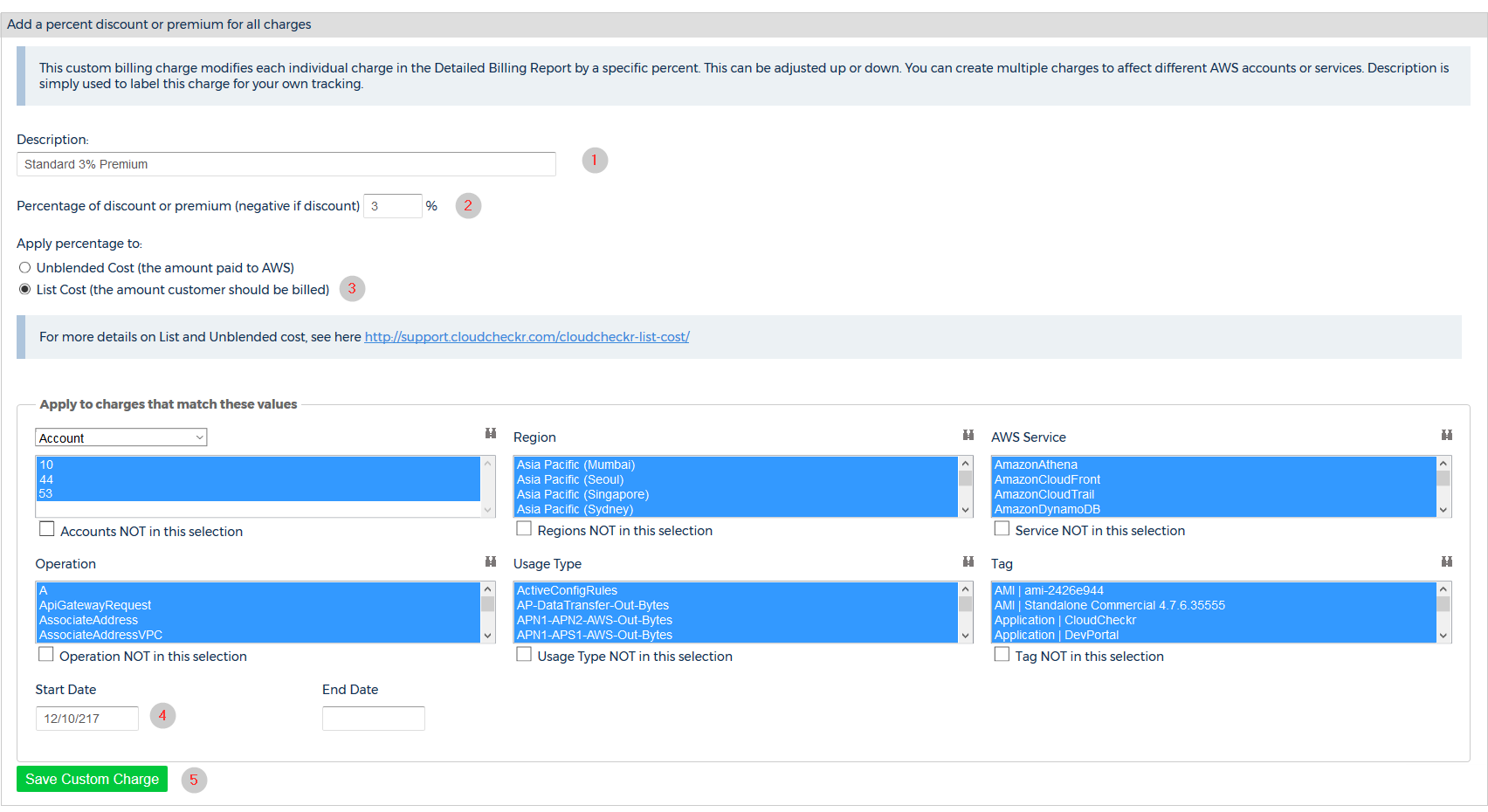Select ActiveConfigRules usage type

coord(736,590)
